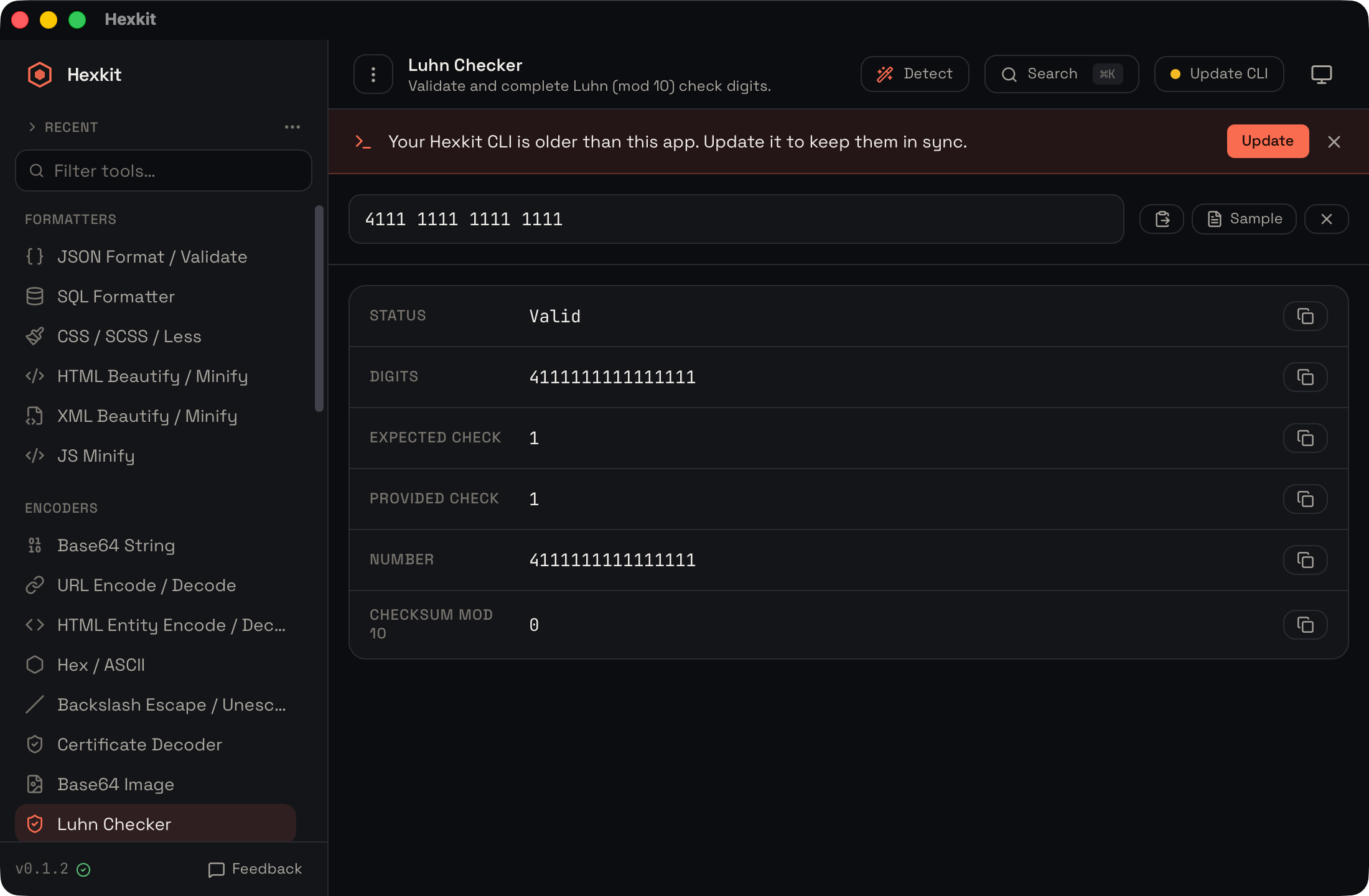Select URL Encode / Decode tool
Screen dimensions: 1369x896
156,586
